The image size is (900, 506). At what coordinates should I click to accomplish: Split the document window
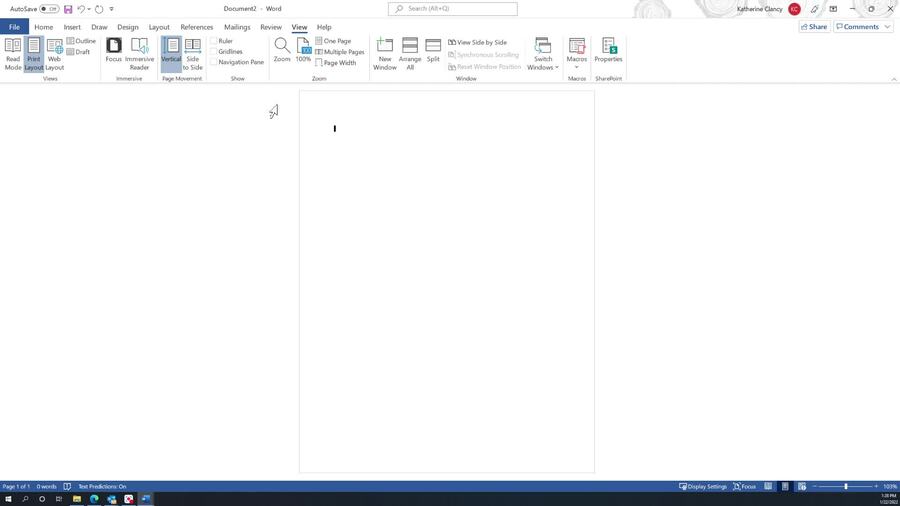tap(433, 50)
